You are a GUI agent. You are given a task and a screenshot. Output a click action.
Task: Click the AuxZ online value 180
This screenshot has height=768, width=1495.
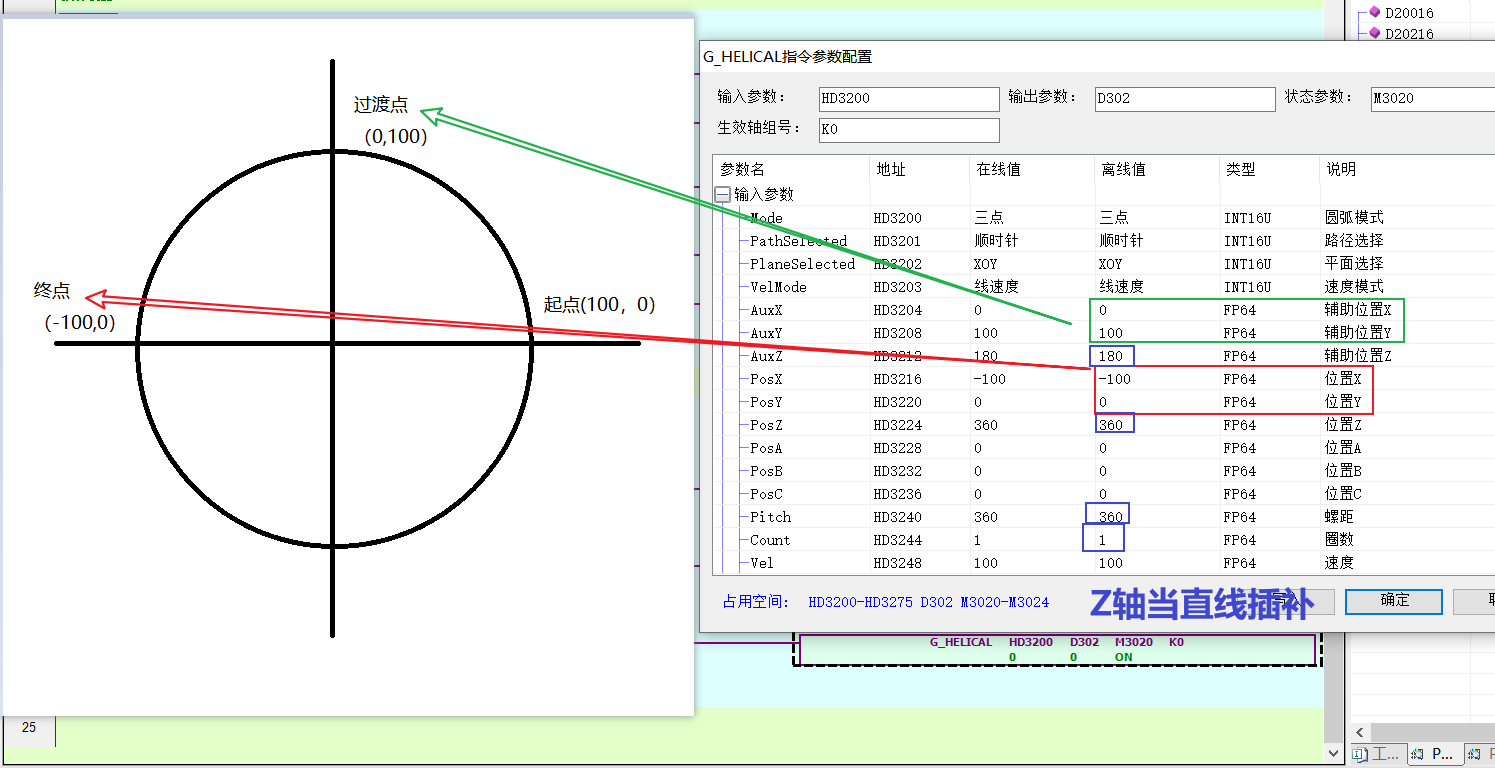pos(985,356)
